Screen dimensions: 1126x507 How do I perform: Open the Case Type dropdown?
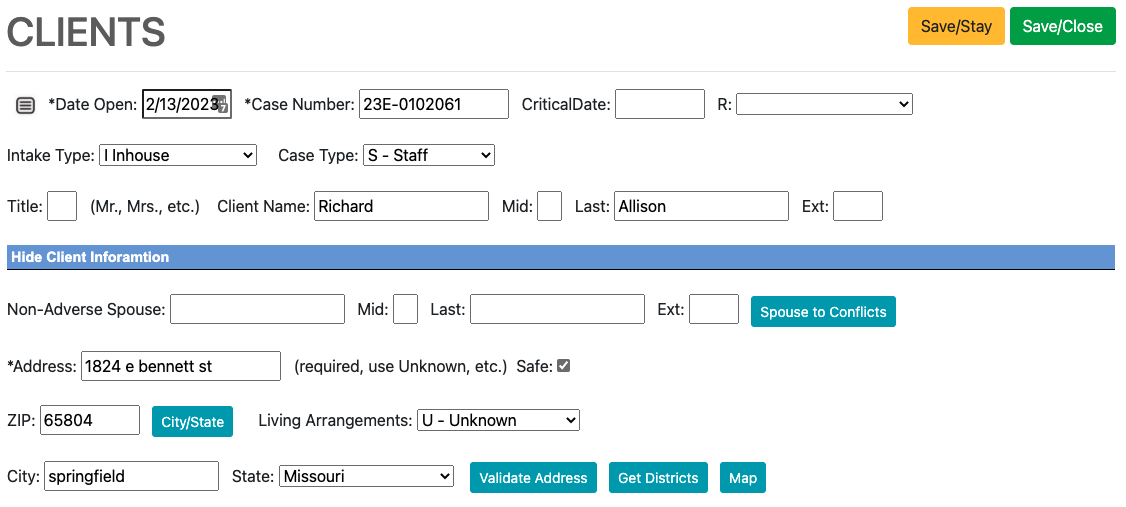point(428,155)
